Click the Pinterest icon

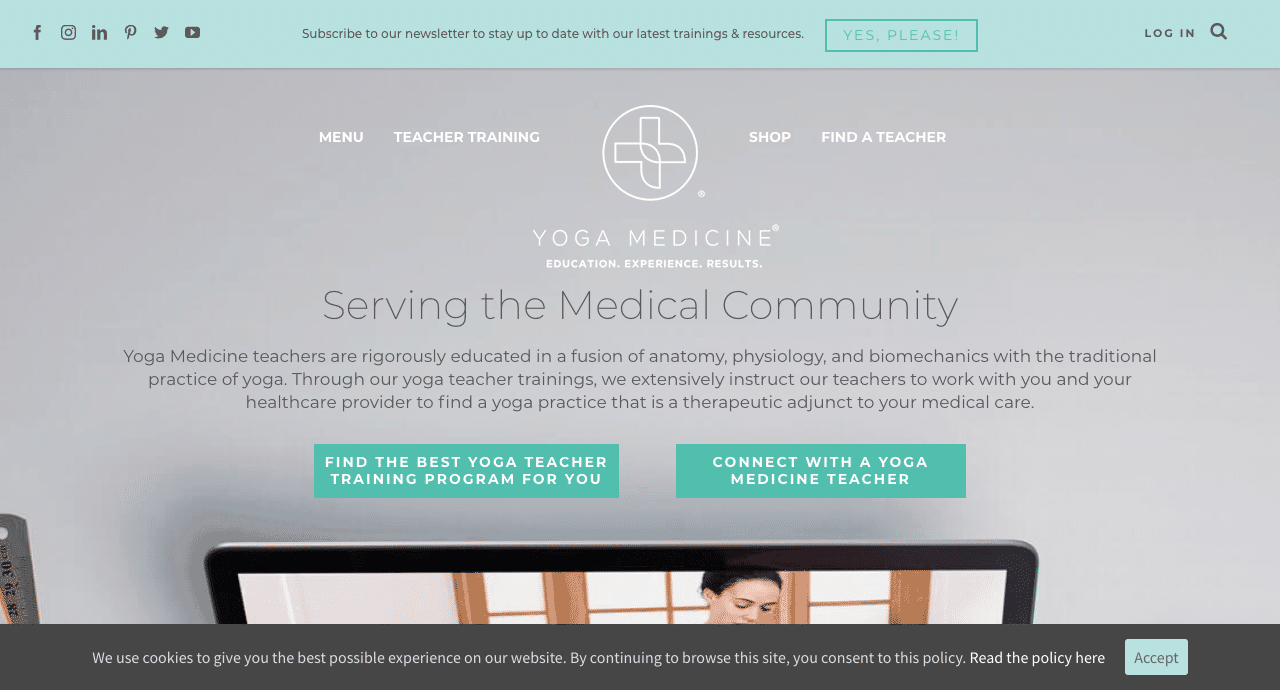pos(131,32)
